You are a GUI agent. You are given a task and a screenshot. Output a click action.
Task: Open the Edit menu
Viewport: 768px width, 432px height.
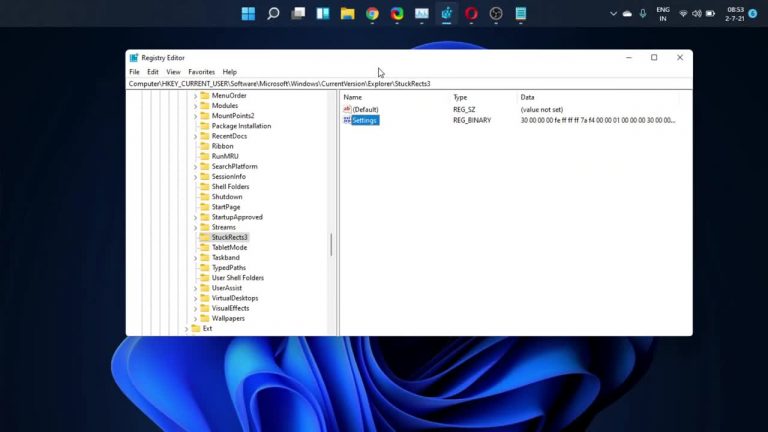pyautogui.click(x=153, y=72)
